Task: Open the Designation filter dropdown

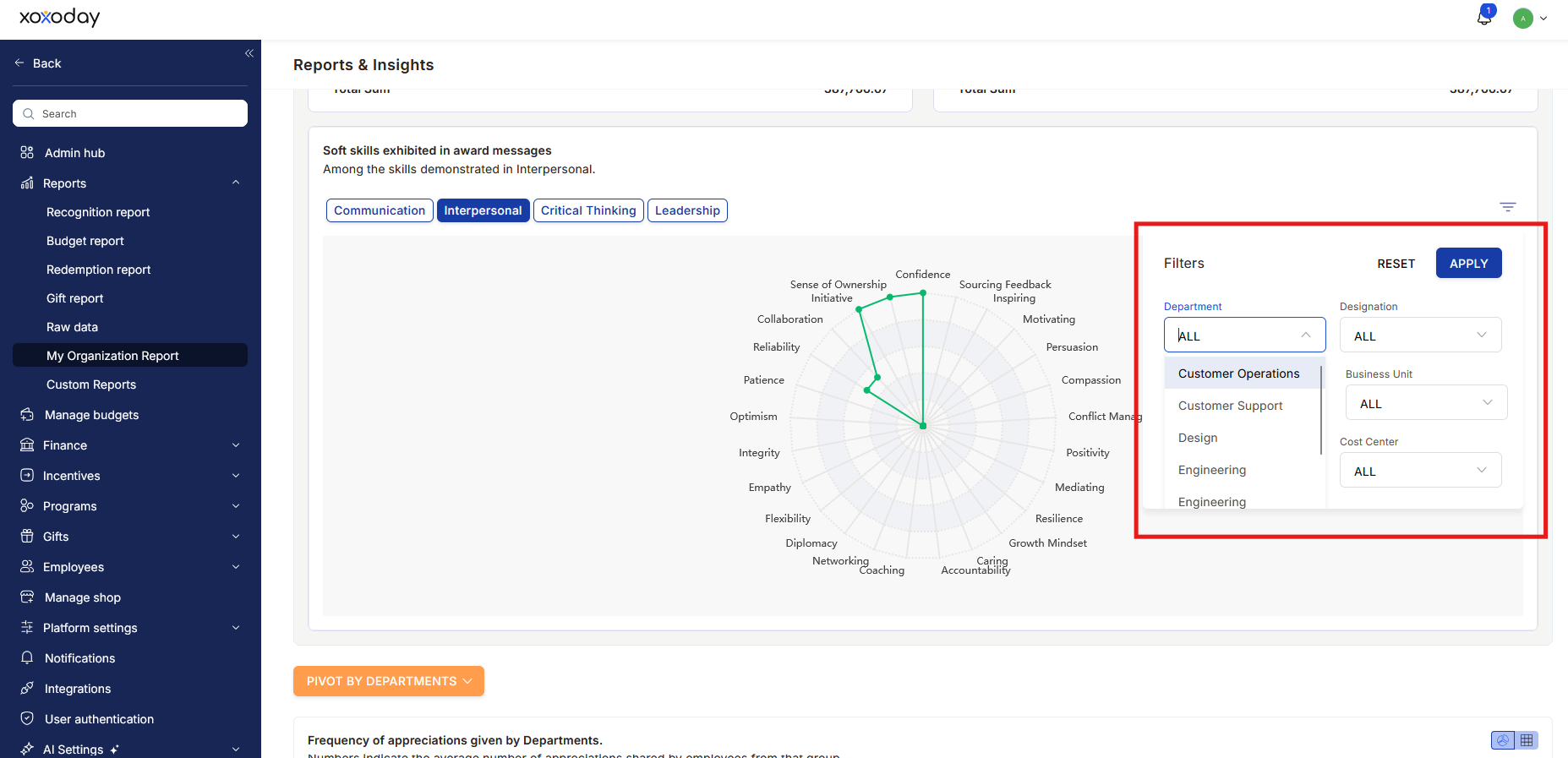Action: pyautogui.click(x=1420, y=335)
